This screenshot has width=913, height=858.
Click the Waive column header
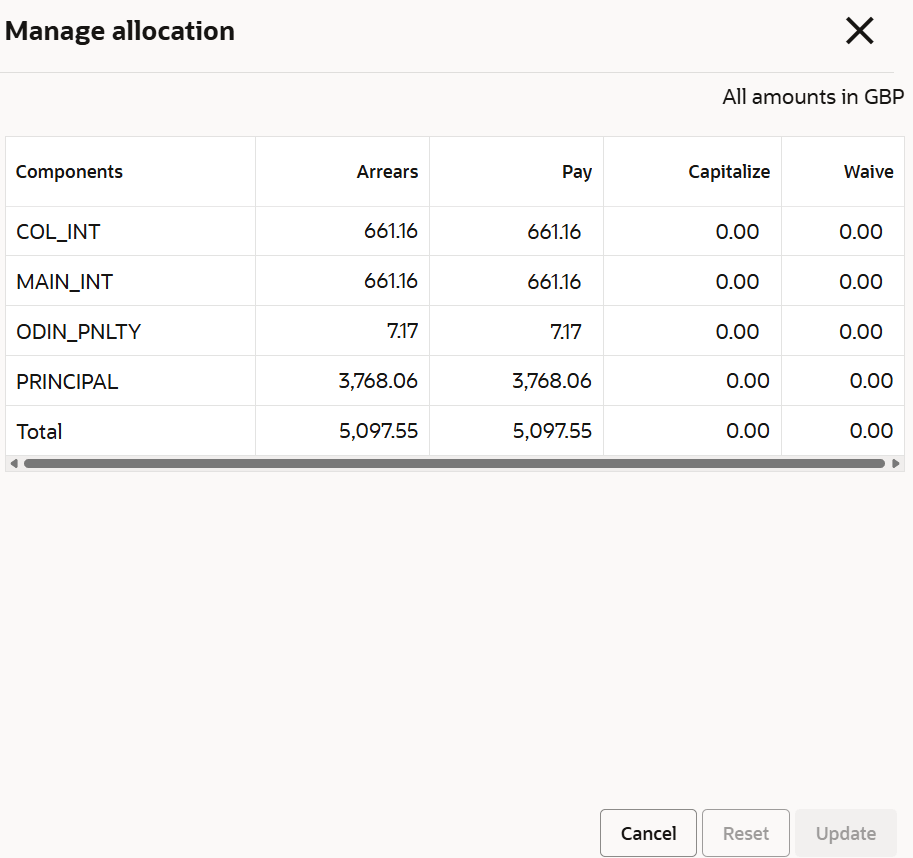[868, 172]
